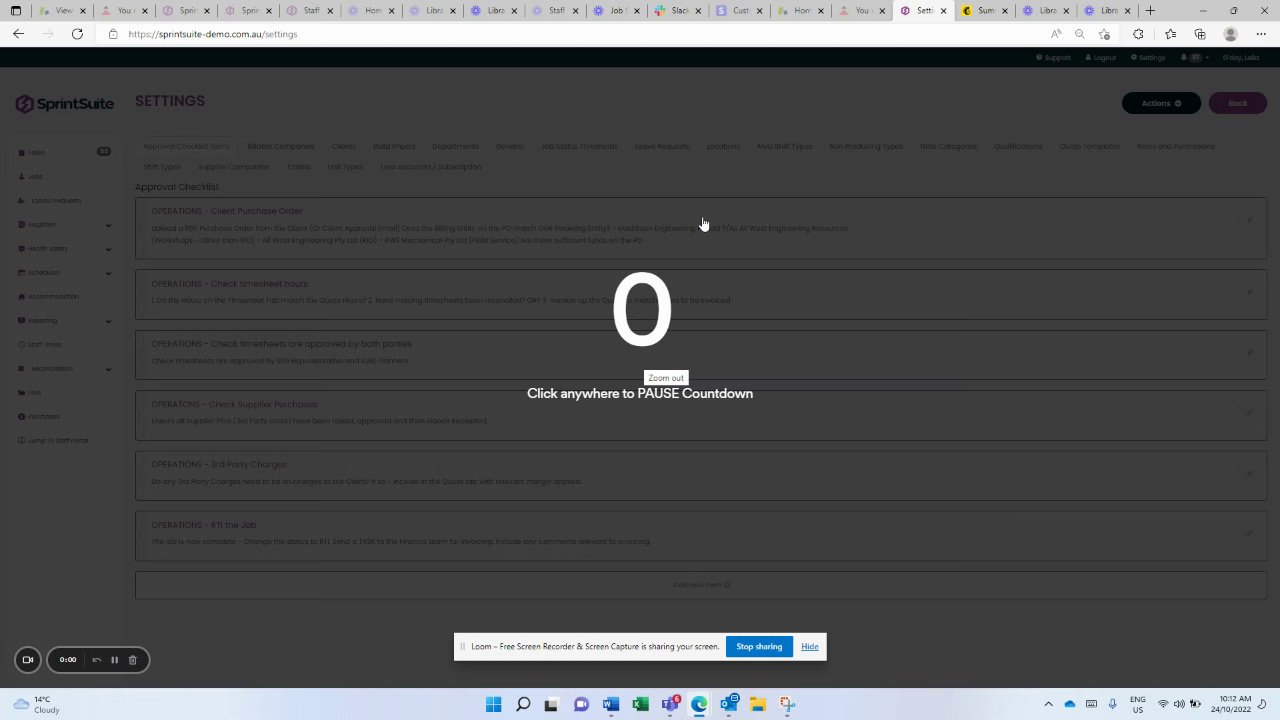Screen dimensions: 1280x720
Task: Select the Supplier Companies tab
Action: [x=233, y=167]
